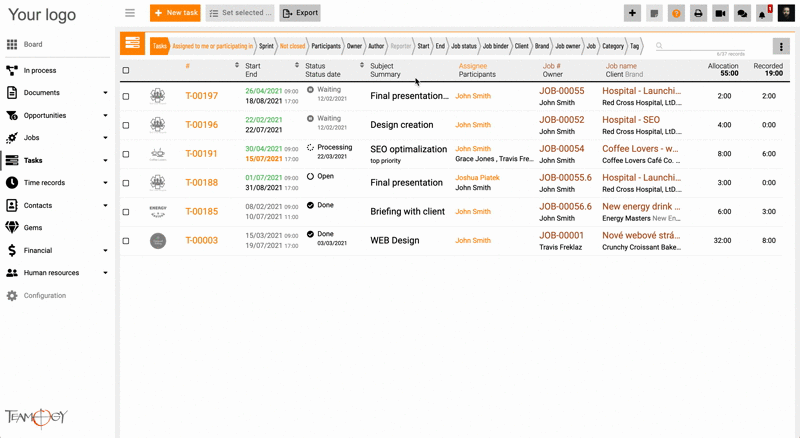
Task: Click the Jobs gear icon in sidebar
Action: 12,138
